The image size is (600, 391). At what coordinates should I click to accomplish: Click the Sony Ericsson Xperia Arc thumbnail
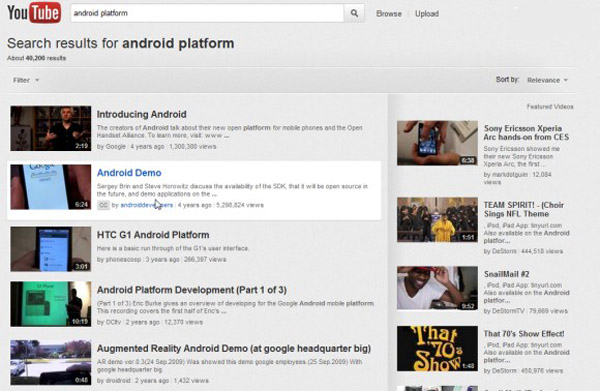(x=437, y=143)
